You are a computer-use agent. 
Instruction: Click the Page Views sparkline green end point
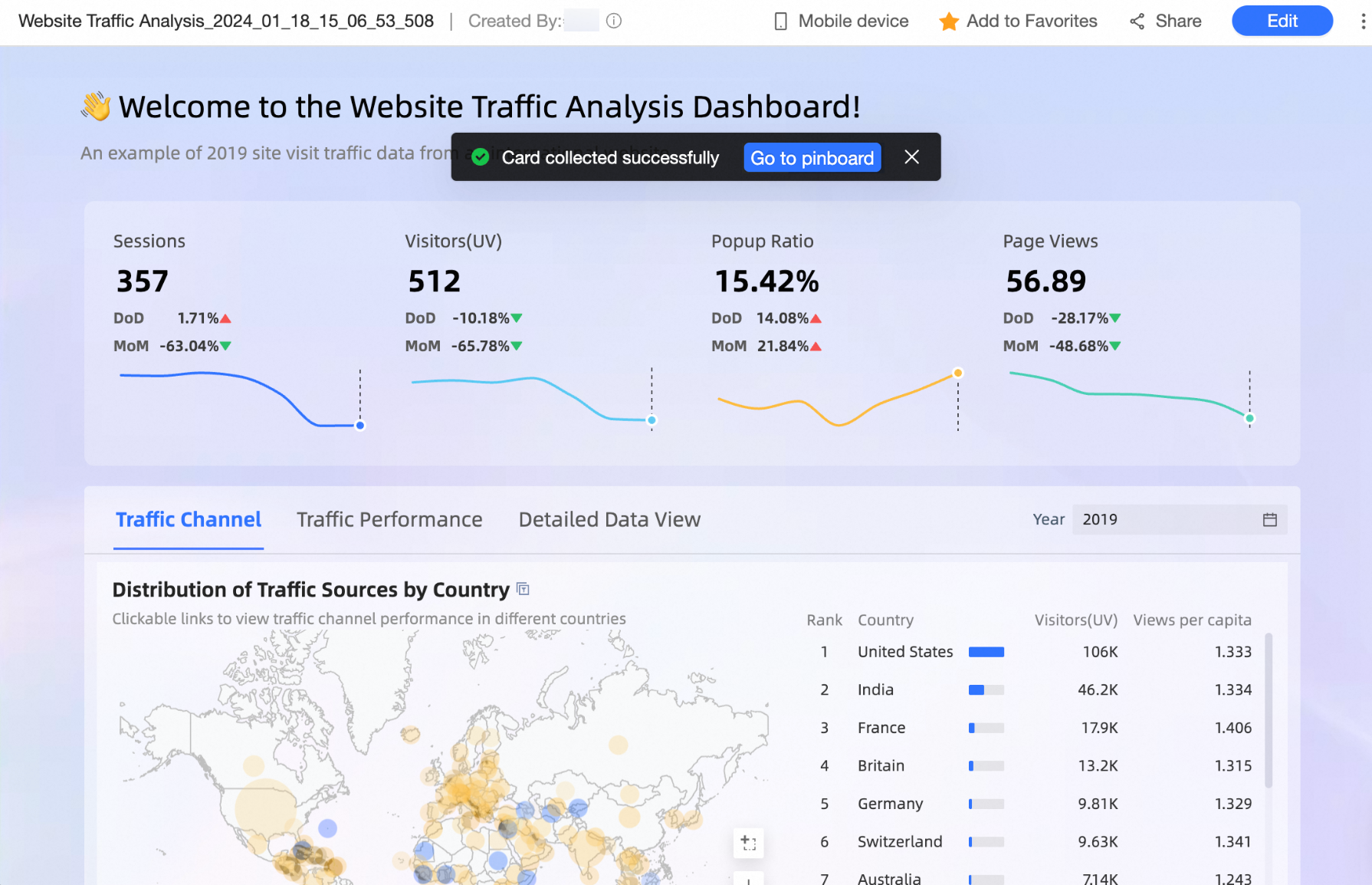1250,419
